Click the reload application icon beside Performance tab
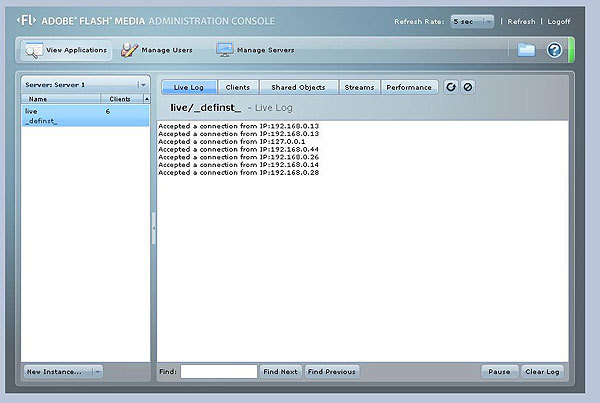 pyautogui.click(x=451, y=87)
